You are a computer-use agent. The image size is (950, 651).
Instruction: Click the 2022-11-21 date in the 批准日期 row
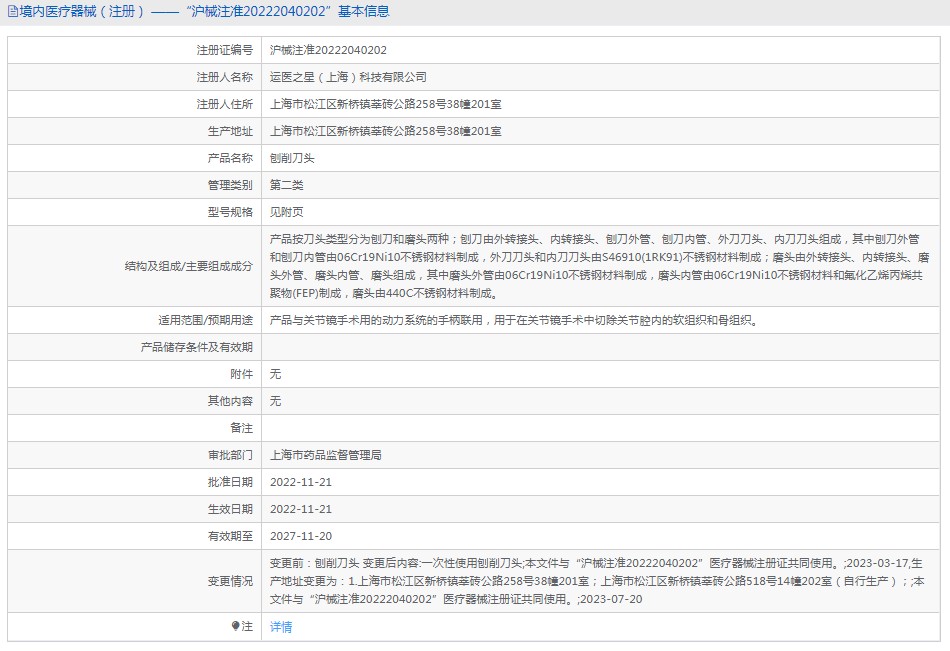click(301, 482)
